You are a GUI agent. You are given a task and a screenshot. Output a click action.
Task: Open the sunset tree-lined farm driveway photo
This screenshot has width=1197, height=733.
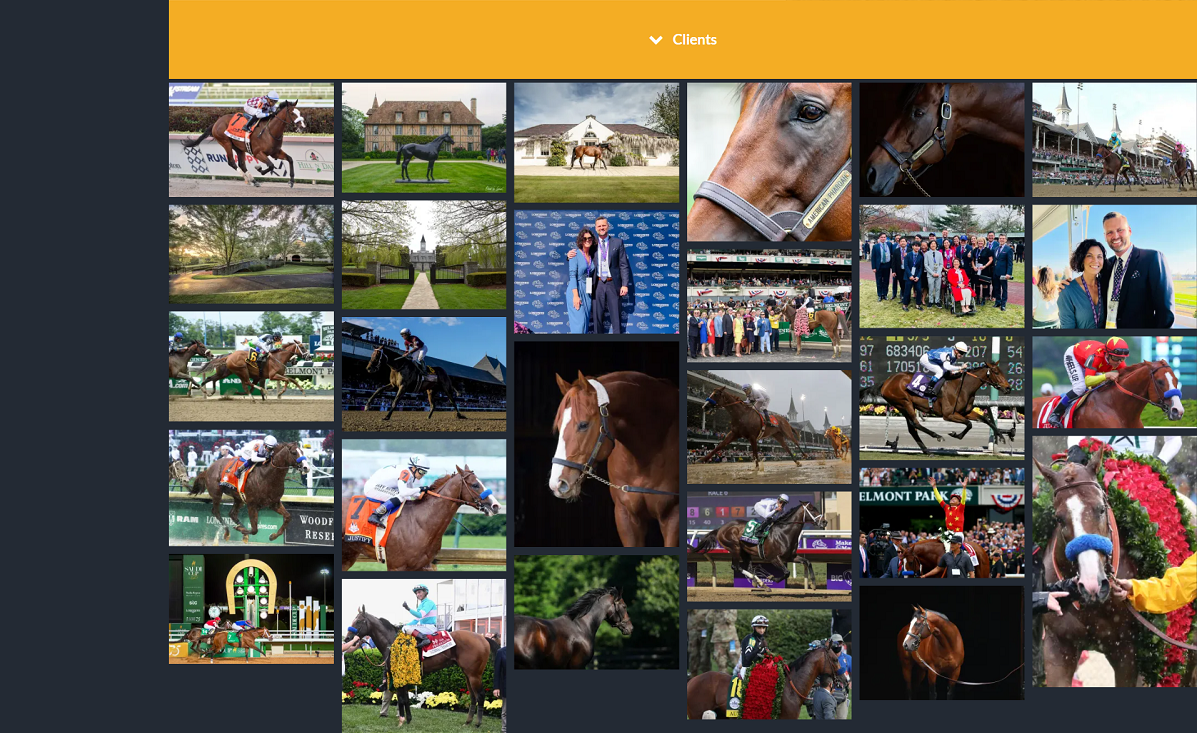[x=251, y=254]
